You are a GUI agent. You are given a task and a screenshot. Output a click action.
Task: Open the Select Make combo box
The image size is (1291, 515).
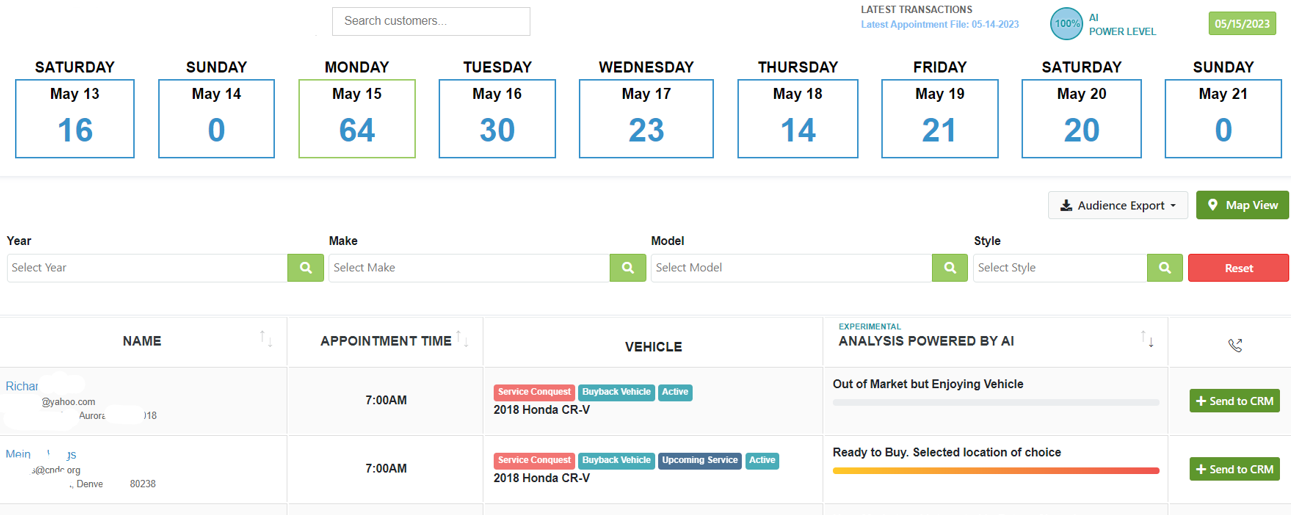[469, 268]
